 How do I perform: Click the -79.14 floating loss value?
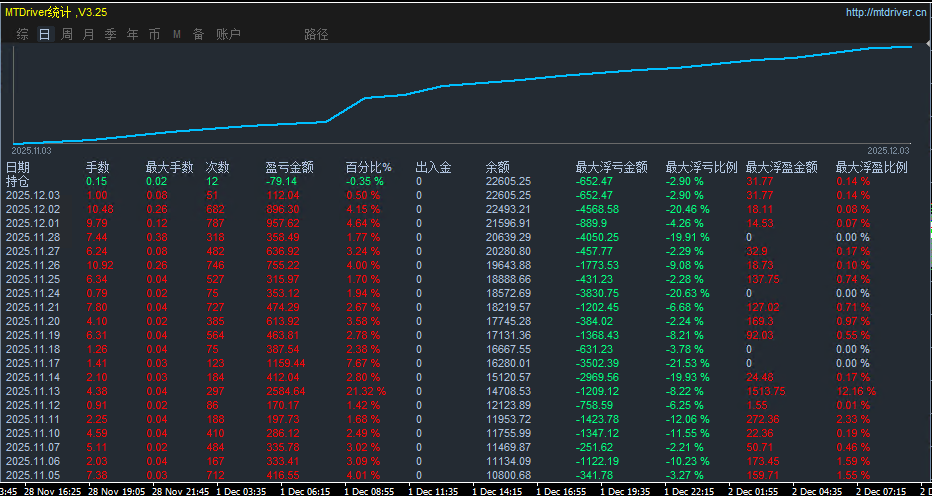click(x=281, y=181)
